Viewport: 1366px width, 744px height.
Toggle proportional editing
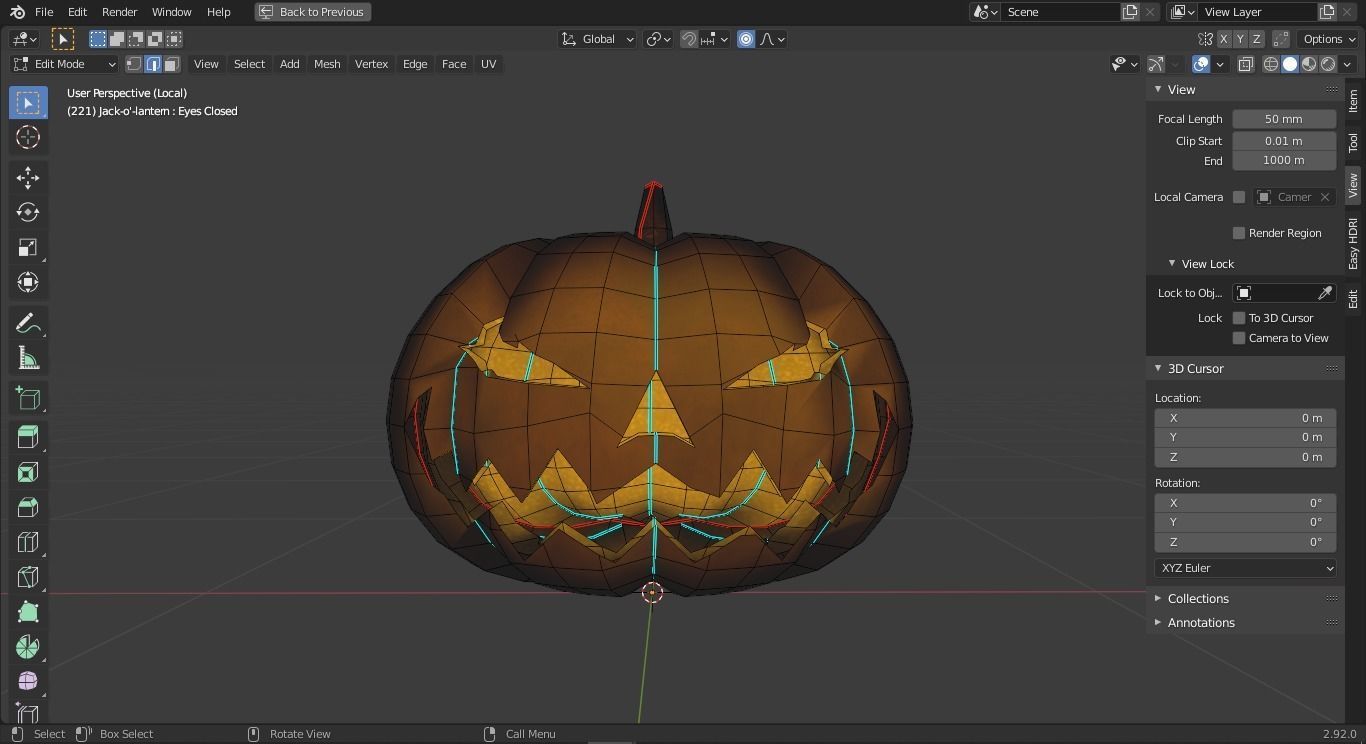746,39
